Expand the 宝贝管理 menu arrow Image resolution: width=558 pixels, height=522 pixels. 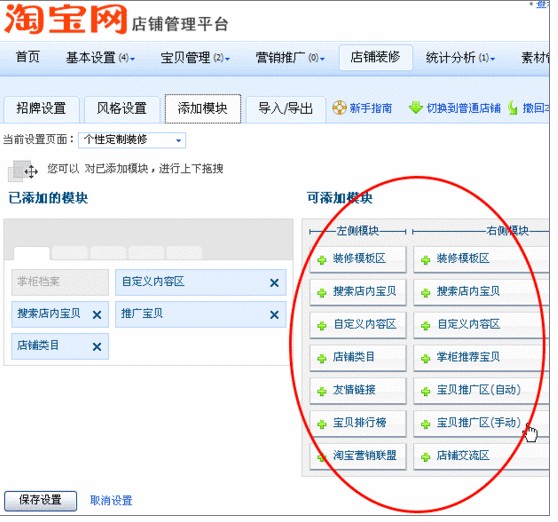(x=227, y=59)
